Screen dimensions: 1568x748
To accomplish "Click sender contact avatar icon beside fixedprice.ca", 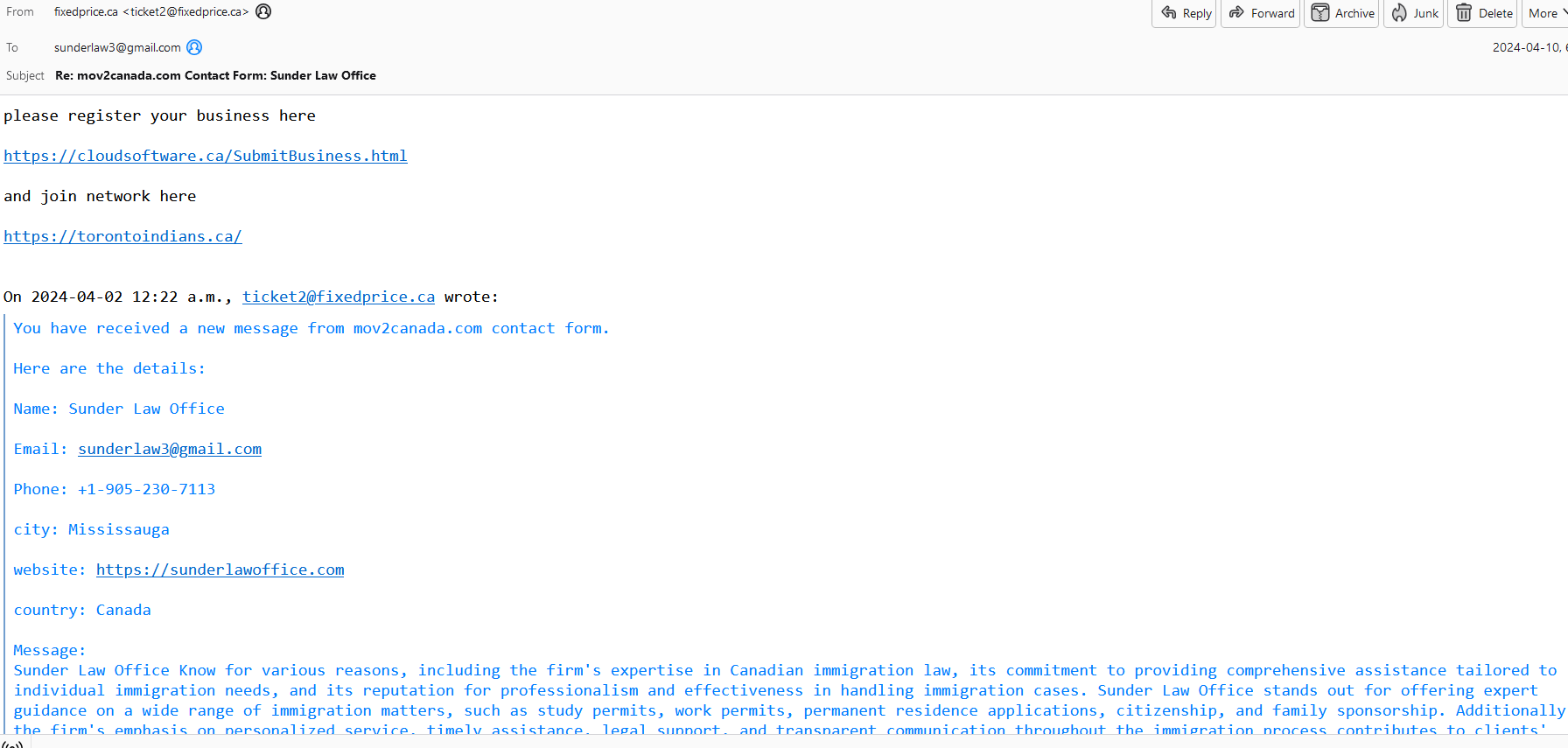I will tap(263, 11).
